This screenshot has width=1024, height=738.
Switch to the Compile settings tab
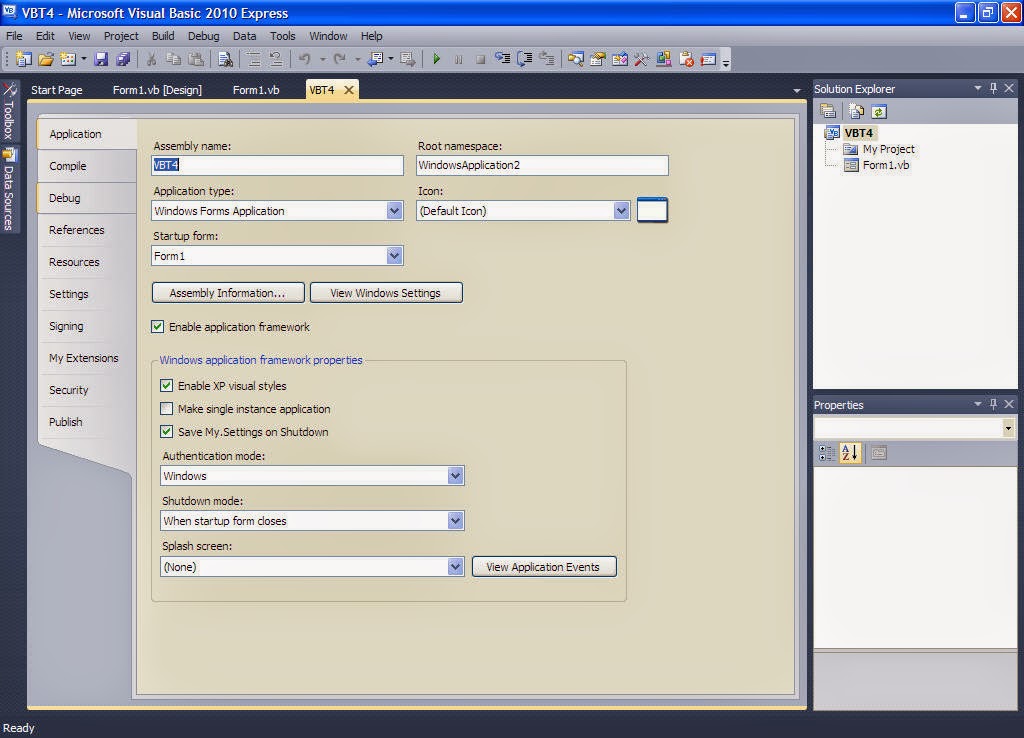pos(66,166)
